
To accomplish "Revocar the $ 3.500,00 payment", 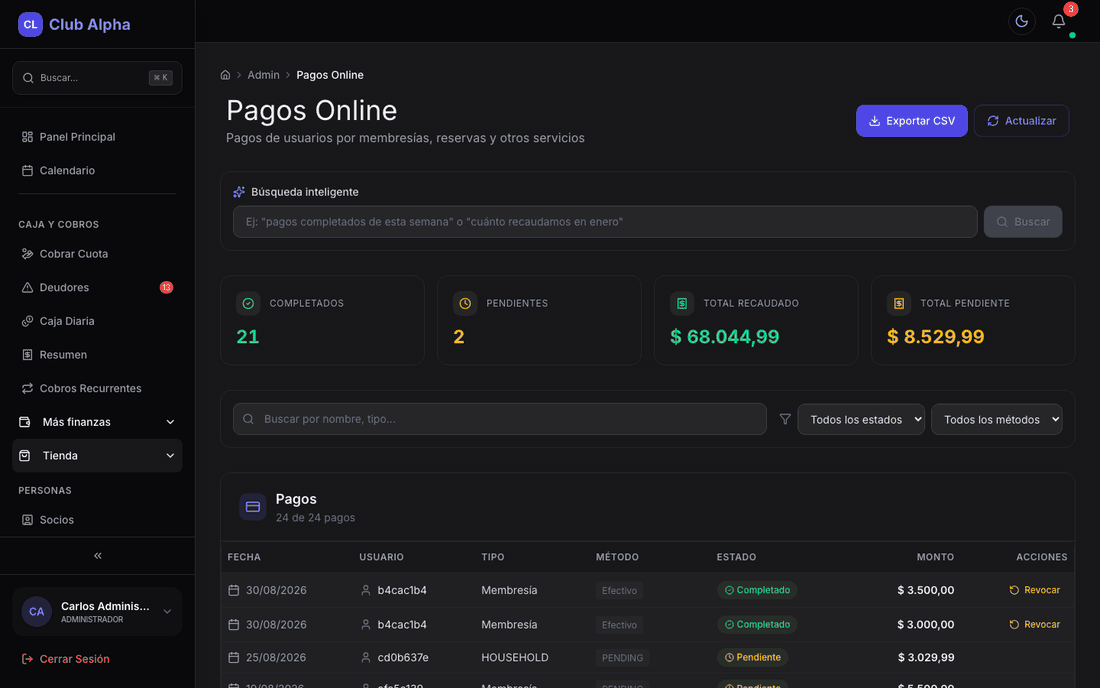I will pyautogui.click(x=1035, y=591).
